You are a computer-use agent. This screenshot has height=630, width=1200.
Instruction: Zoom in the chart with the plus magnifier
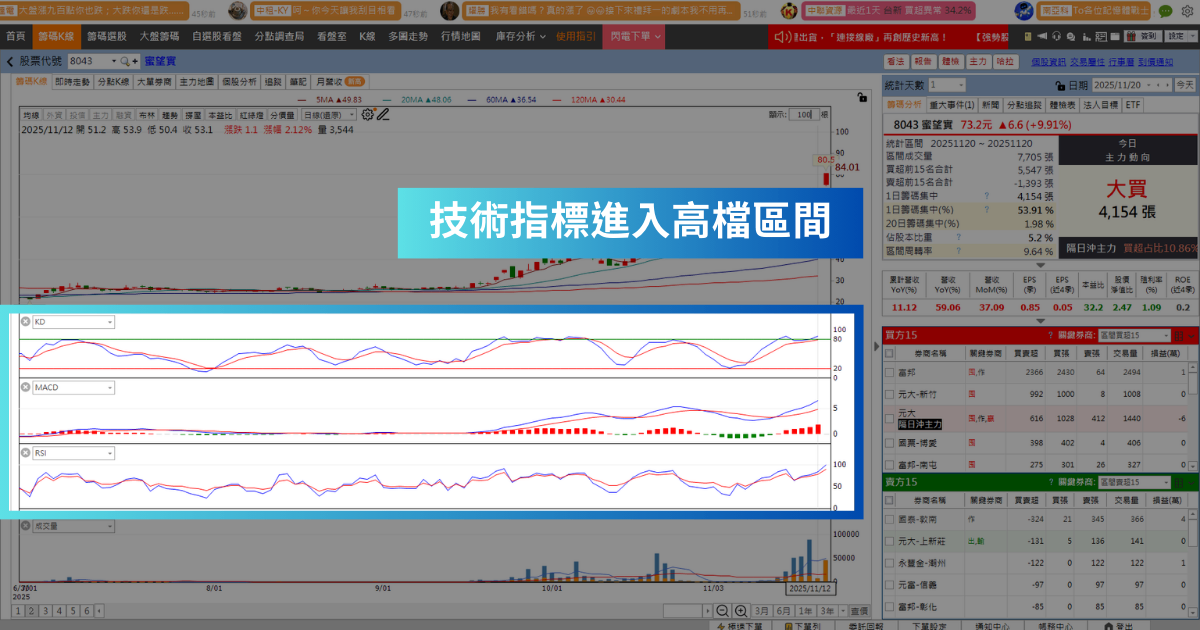click(742, 610)
